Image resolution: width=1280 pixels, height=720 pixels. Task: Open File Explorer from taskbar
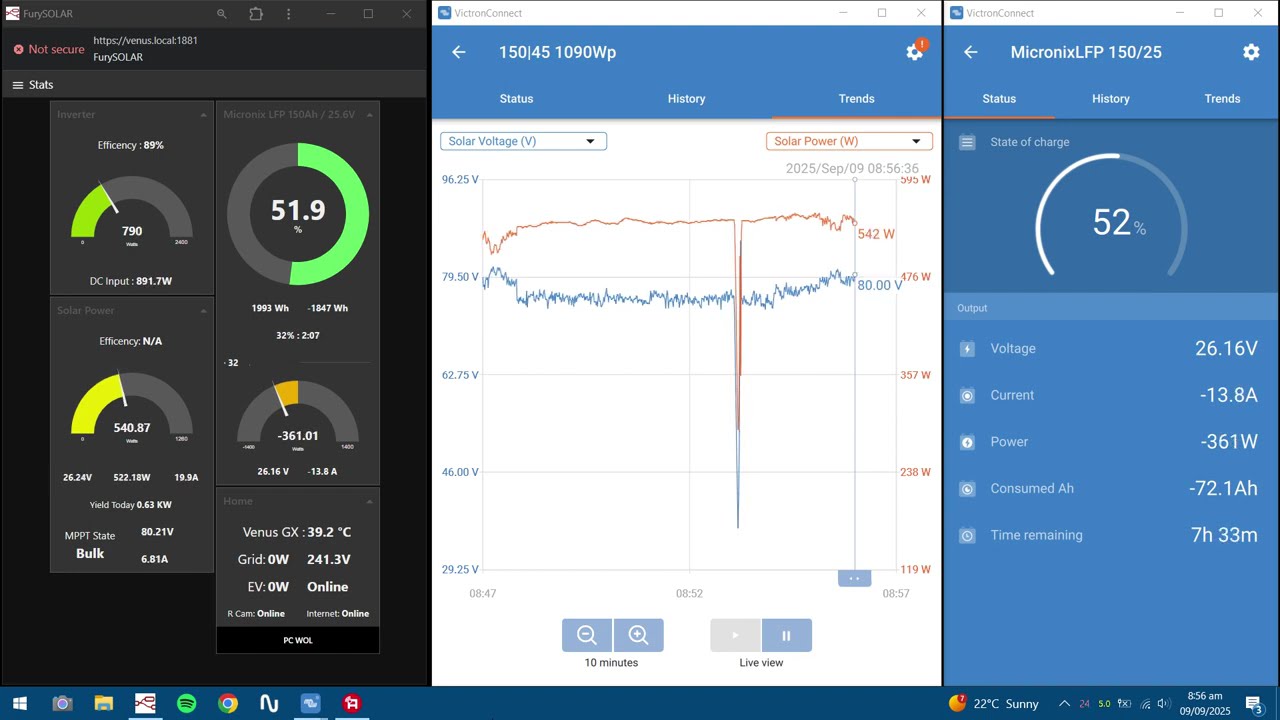pos(104,704)
